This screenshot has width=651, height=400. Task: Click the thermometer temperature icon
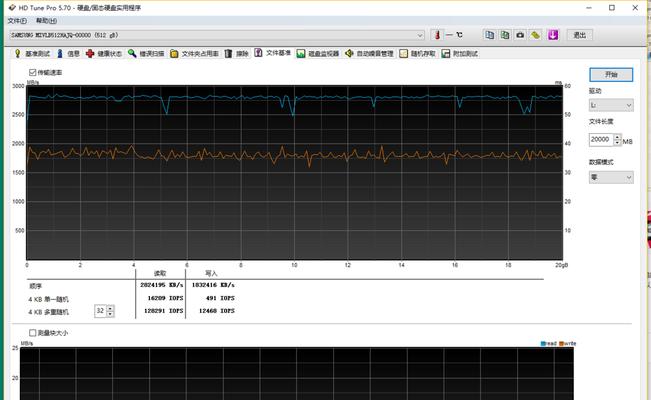tap(437, 35)
